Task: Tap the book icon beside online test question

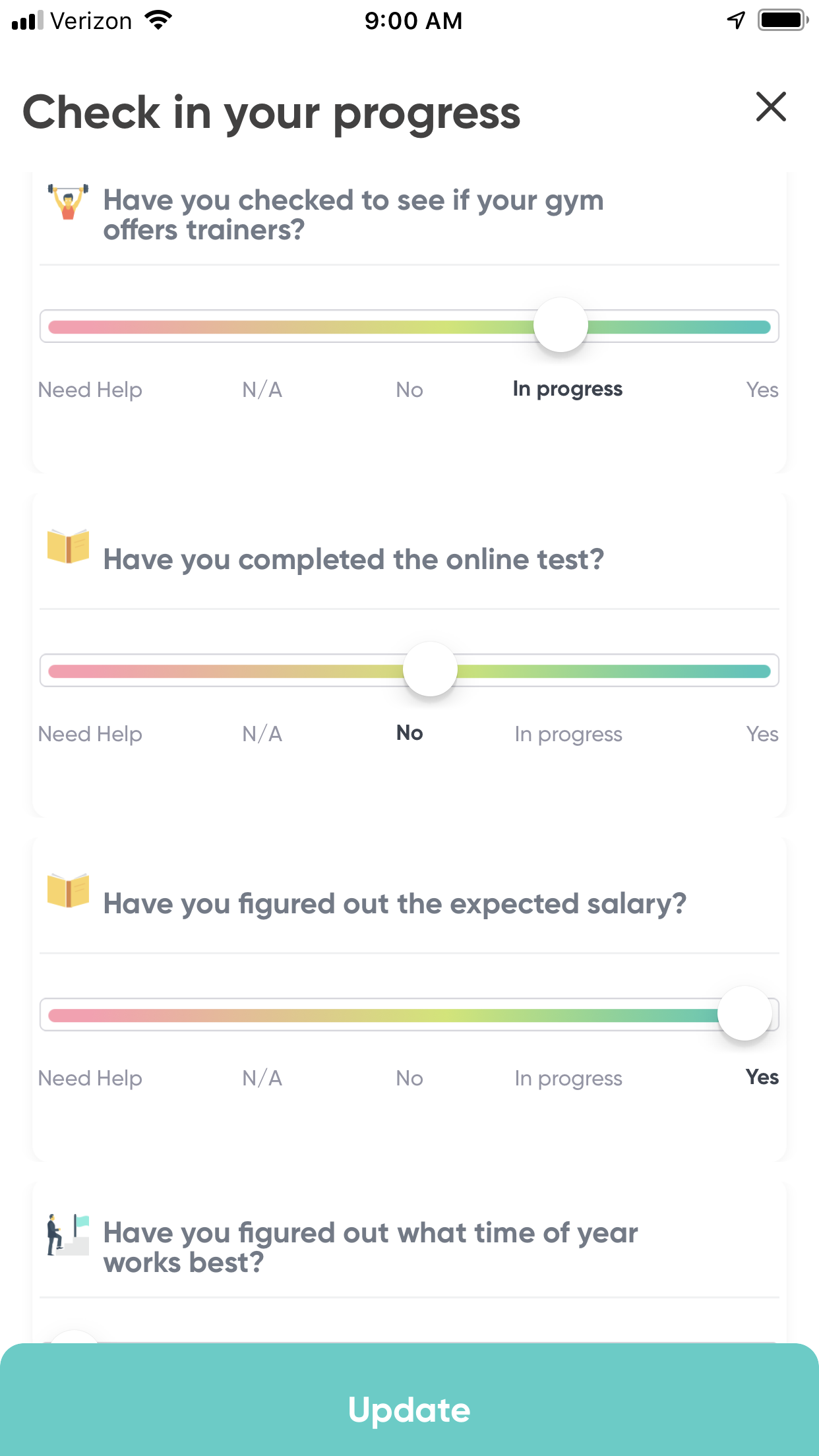Action: tap(68, 546)
